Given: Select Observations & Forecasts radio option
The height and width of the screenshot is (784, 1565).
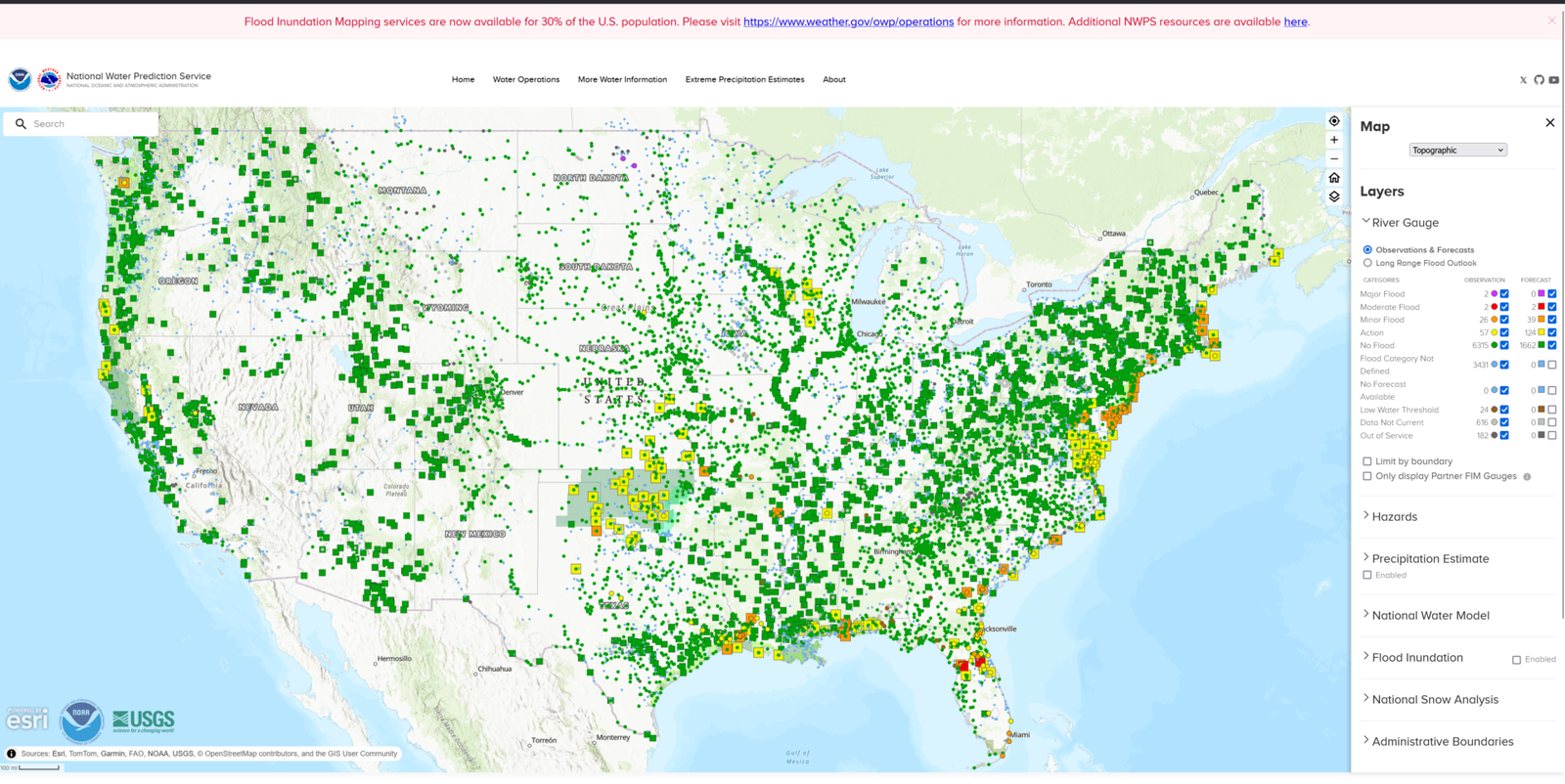Looking at the screenshot, I should [x=1367, y=250].
